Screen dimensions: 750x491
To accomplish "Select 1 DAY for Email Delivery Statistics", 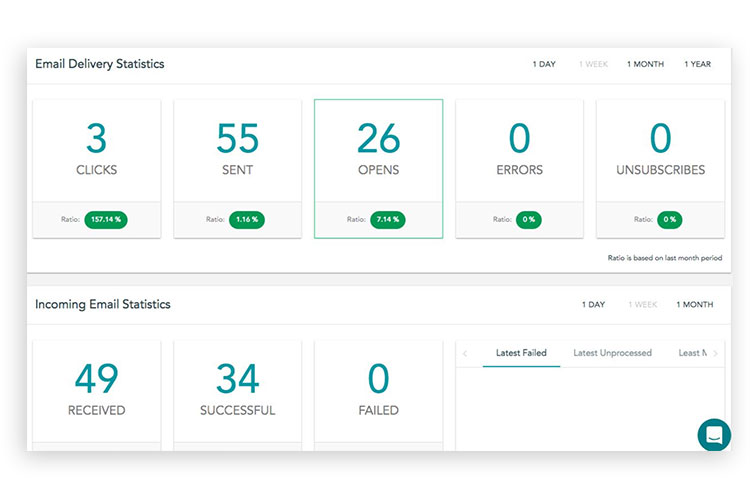I will (x=544, y=64).
